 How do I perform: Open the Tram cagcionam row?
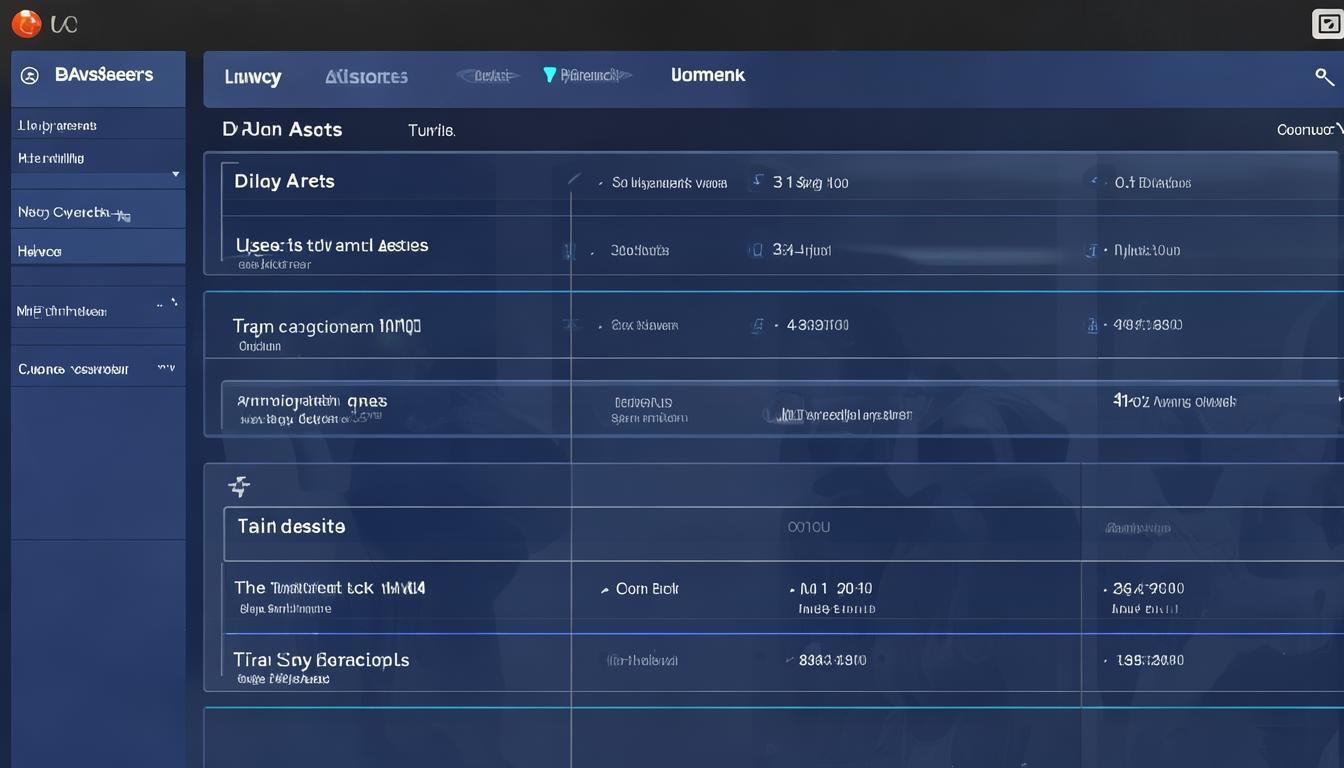pyautogui.click(x=326, y=327)
